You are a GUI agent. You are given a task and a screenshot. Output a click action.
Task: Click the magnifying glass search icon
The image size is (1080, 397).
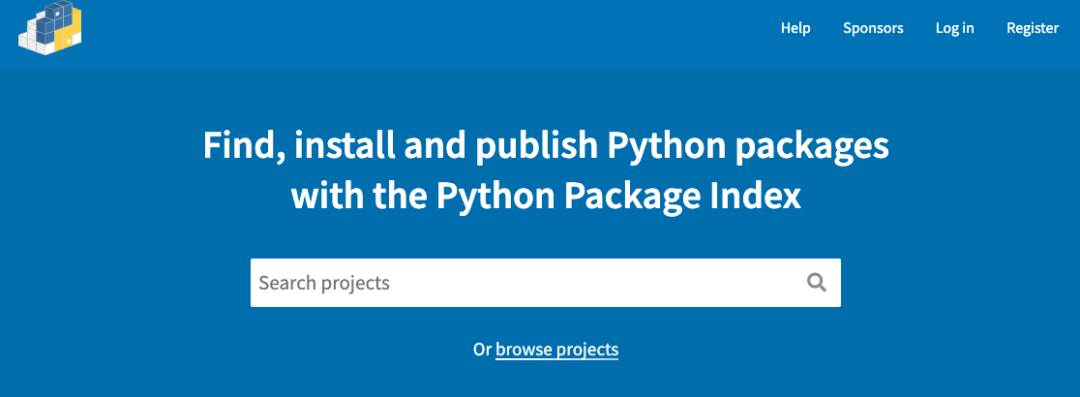(x=816, y=283)
